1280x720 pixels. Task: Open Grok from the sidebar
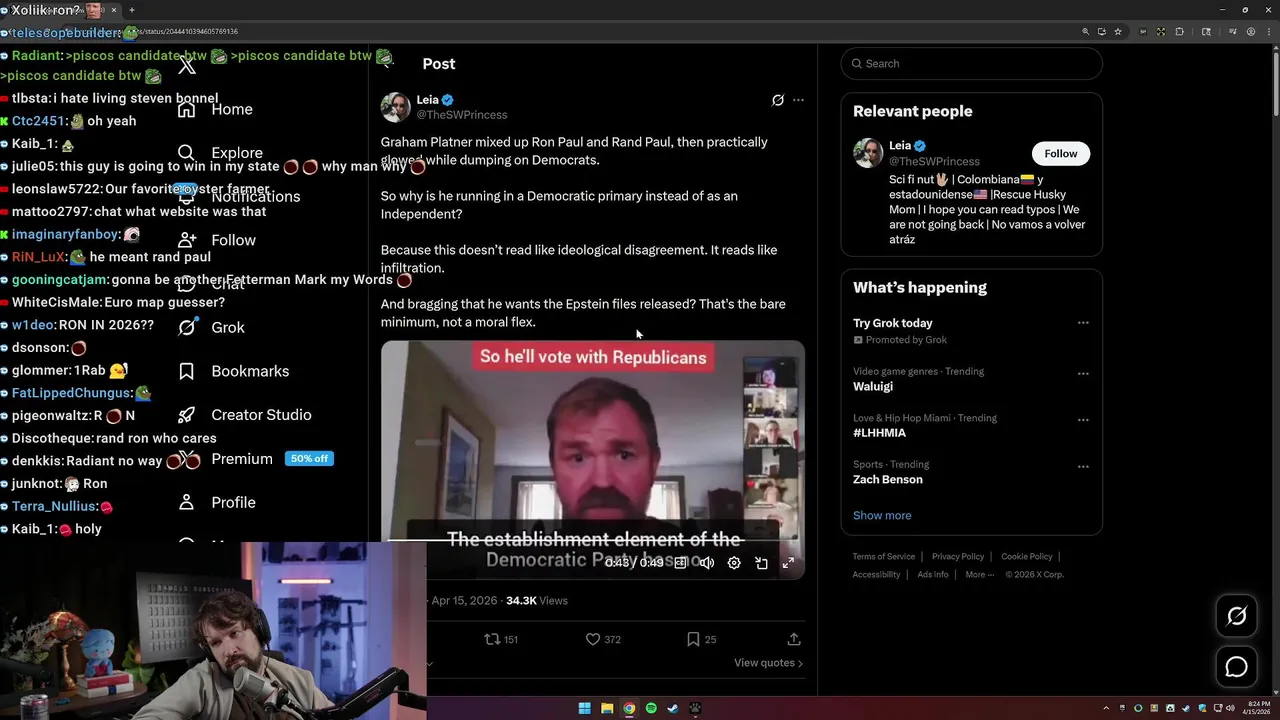228,327
